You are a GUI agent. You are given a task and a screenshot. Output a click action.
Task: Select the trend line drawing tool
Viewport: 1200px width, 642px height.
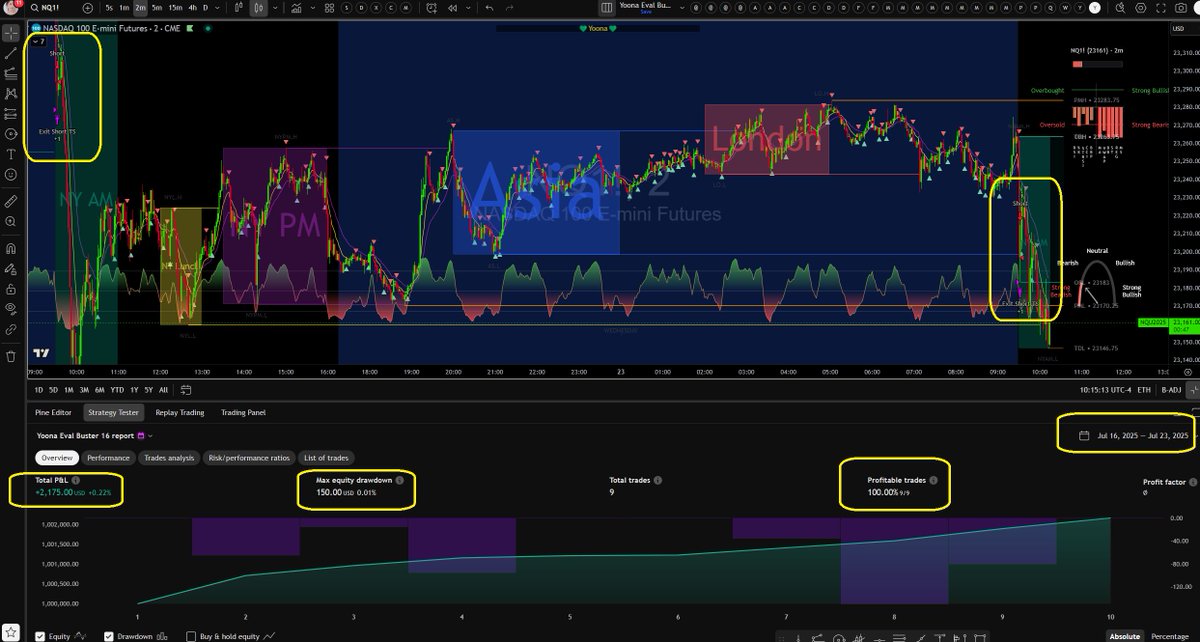point(10,52)
